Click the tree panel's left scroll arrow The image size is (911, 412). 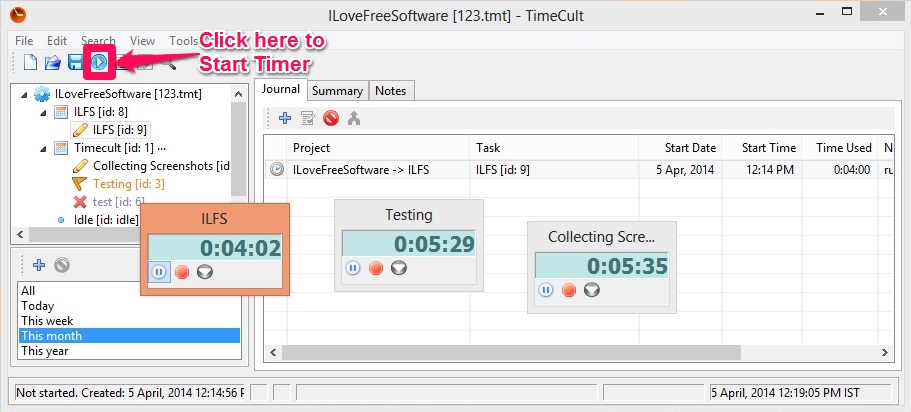[x=20, y=235]
